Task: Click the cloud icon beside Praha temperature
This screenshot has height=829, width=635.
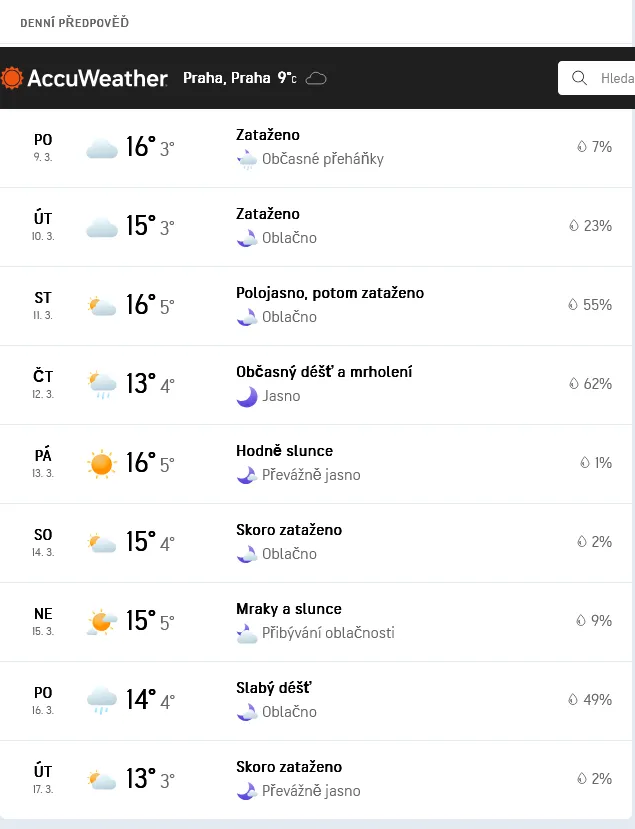Action: coord(316,78)
